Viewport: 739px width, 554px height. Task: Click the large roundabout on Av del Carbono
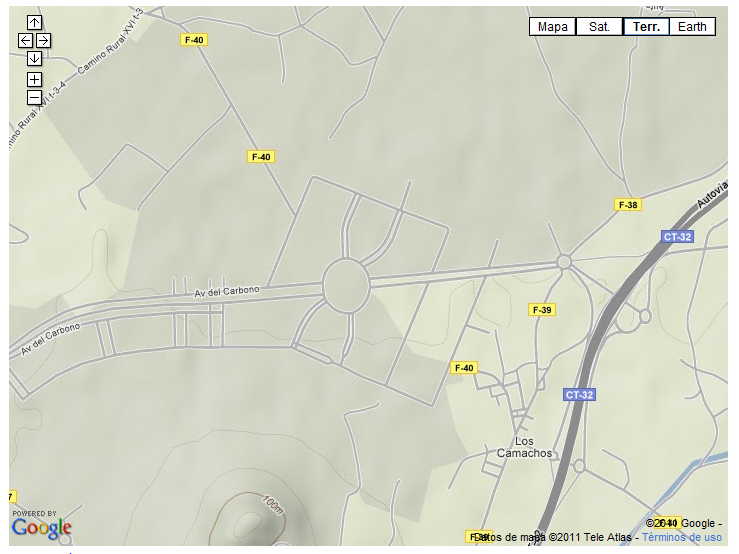[x=346, y=284]
